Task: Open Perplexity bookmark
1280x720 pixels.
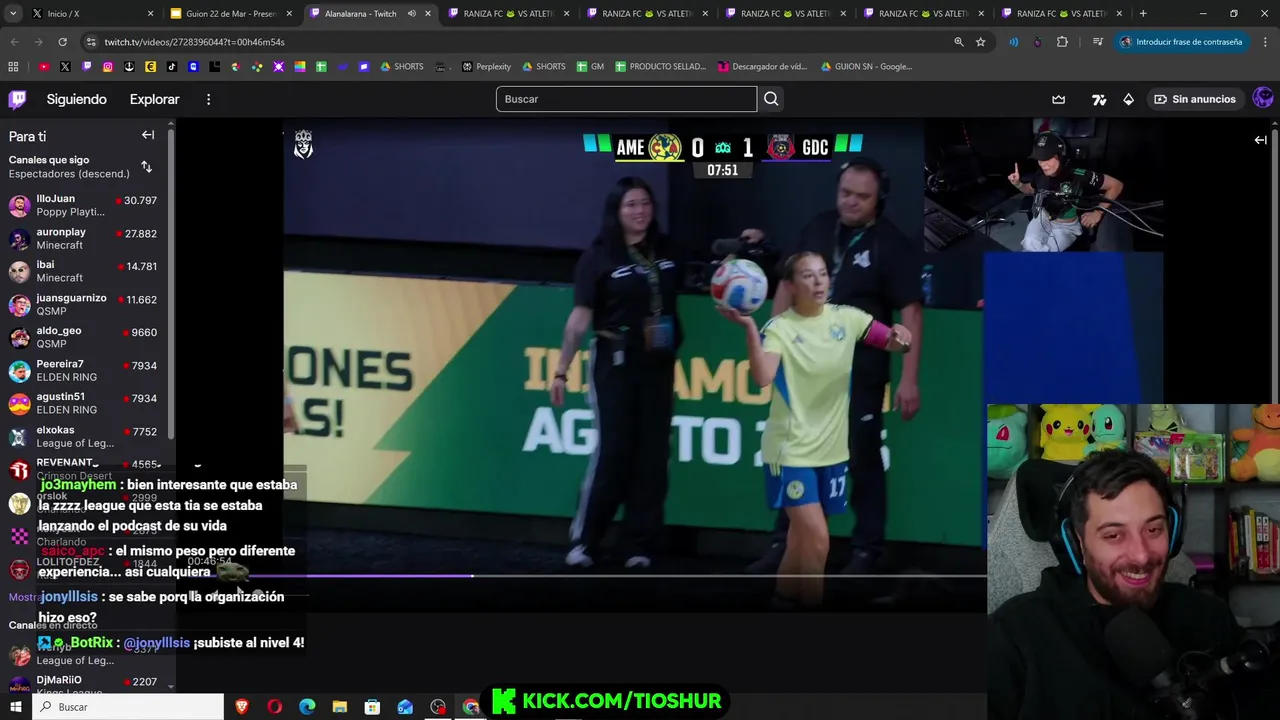Action: pos(486,67)
